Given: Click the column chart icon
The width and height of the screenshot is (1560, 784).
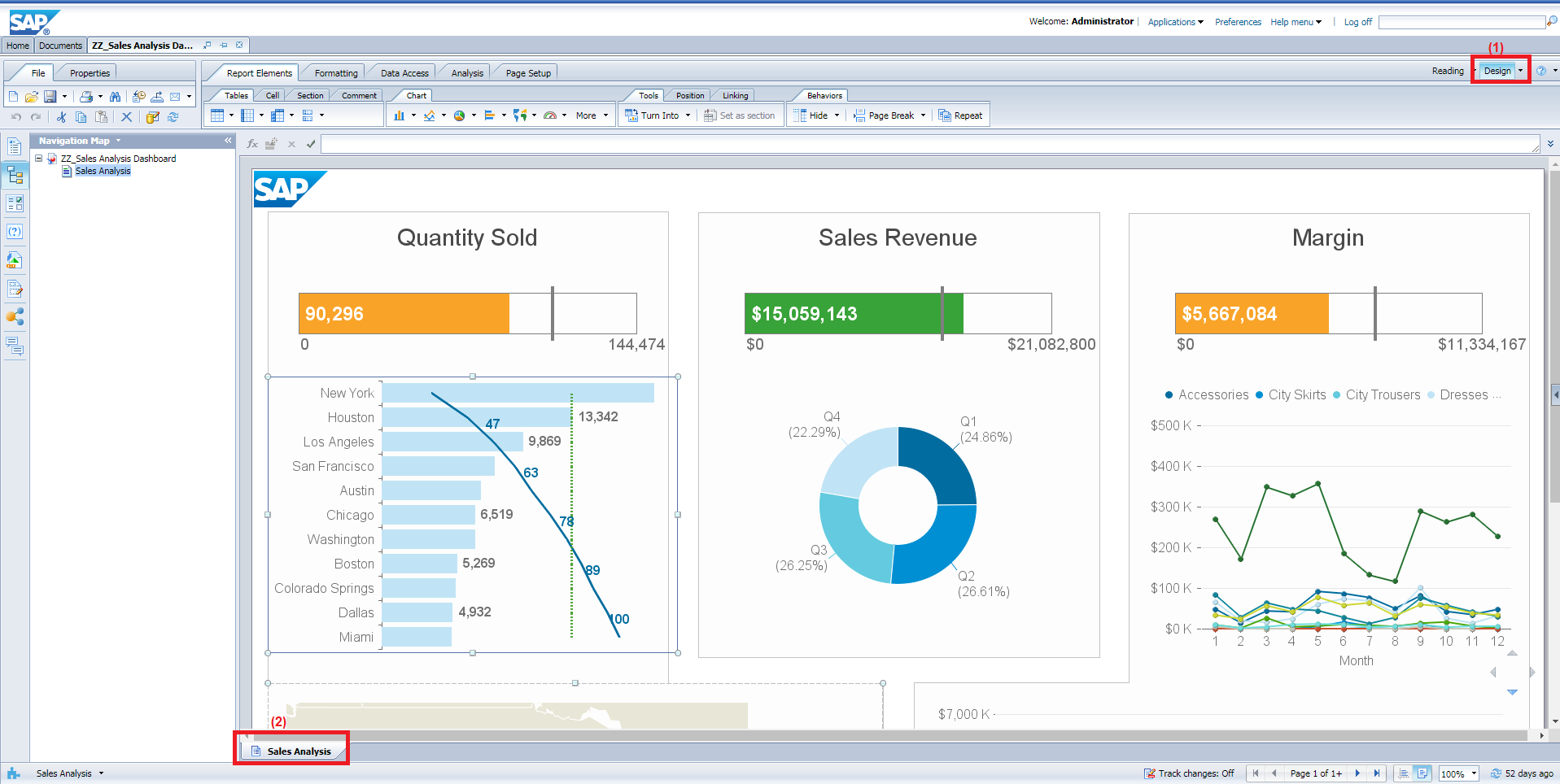Looking at the screenshot, I should (x=399, y=115).
